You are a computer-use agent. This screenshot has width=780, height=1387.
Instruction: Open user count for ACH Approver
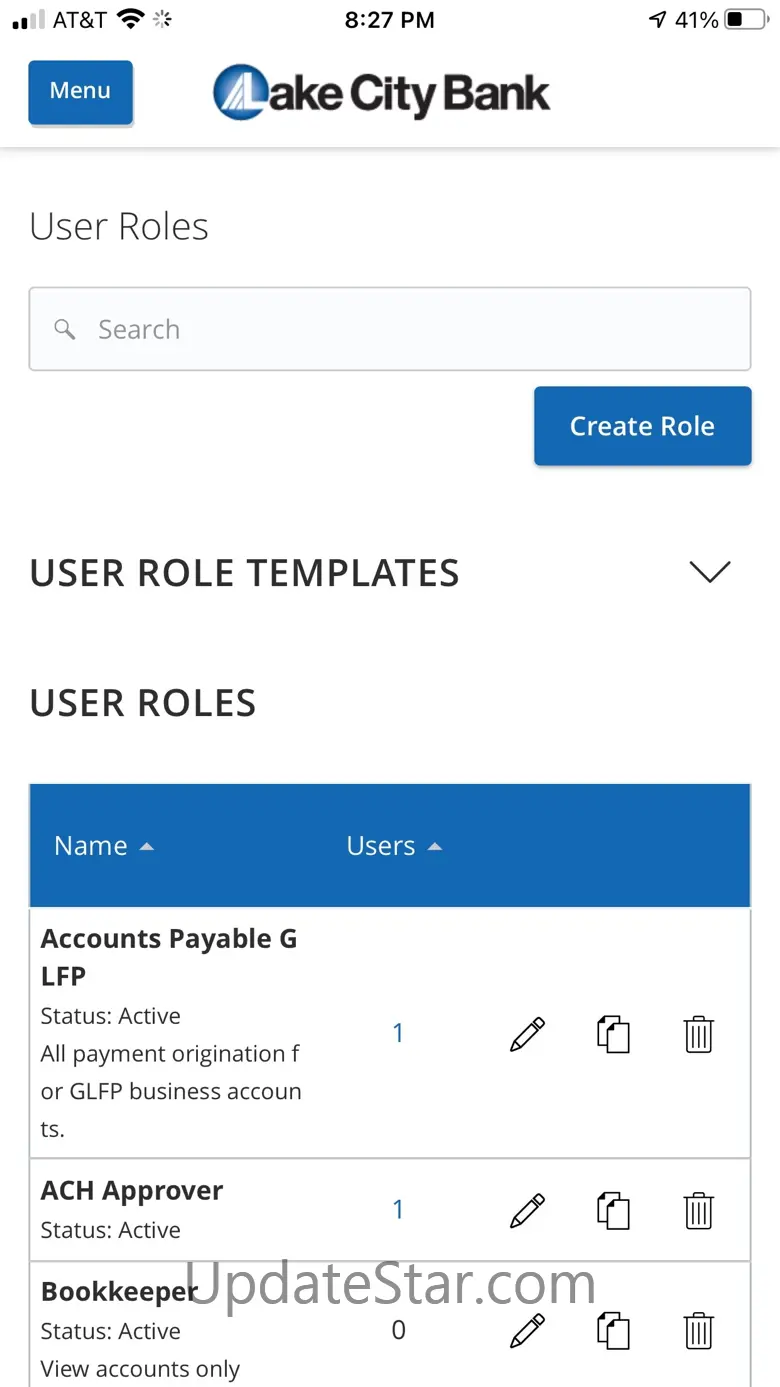tap(398, 1210)
